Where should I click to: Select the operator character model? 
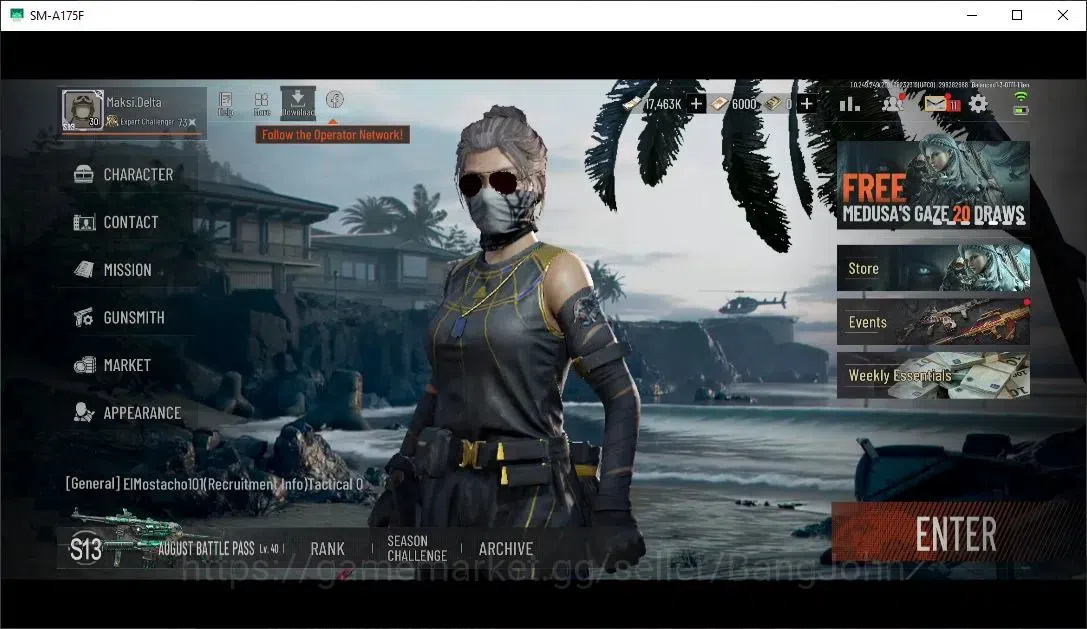510,340
